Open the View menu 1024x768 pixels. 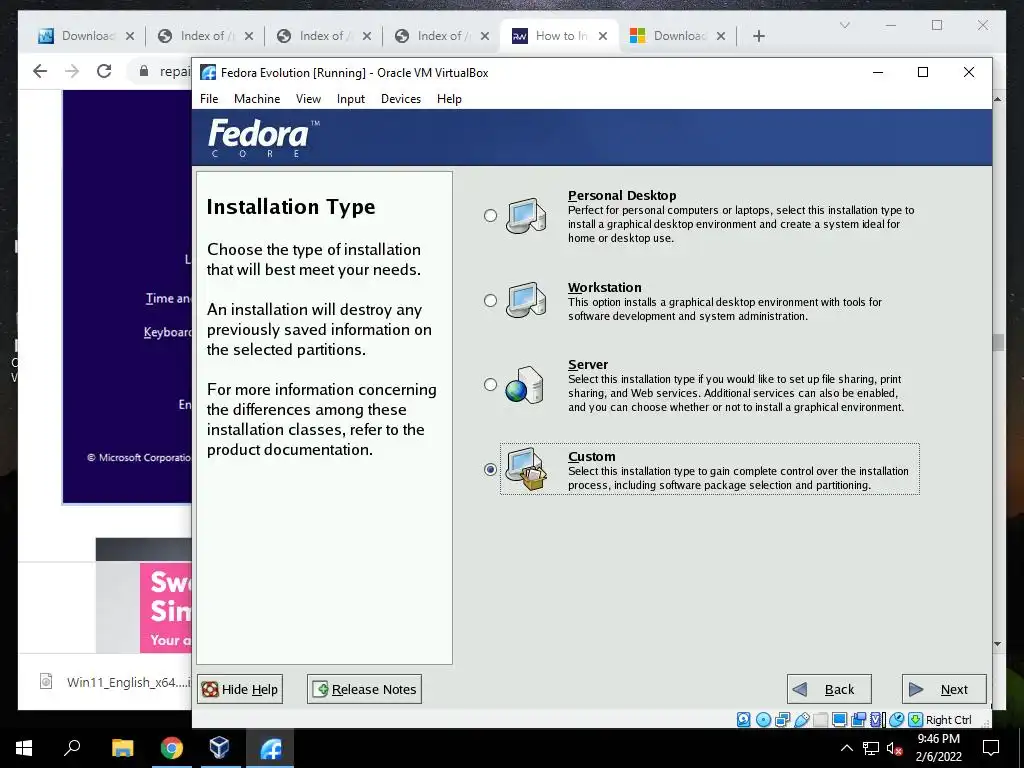[308, 99]
